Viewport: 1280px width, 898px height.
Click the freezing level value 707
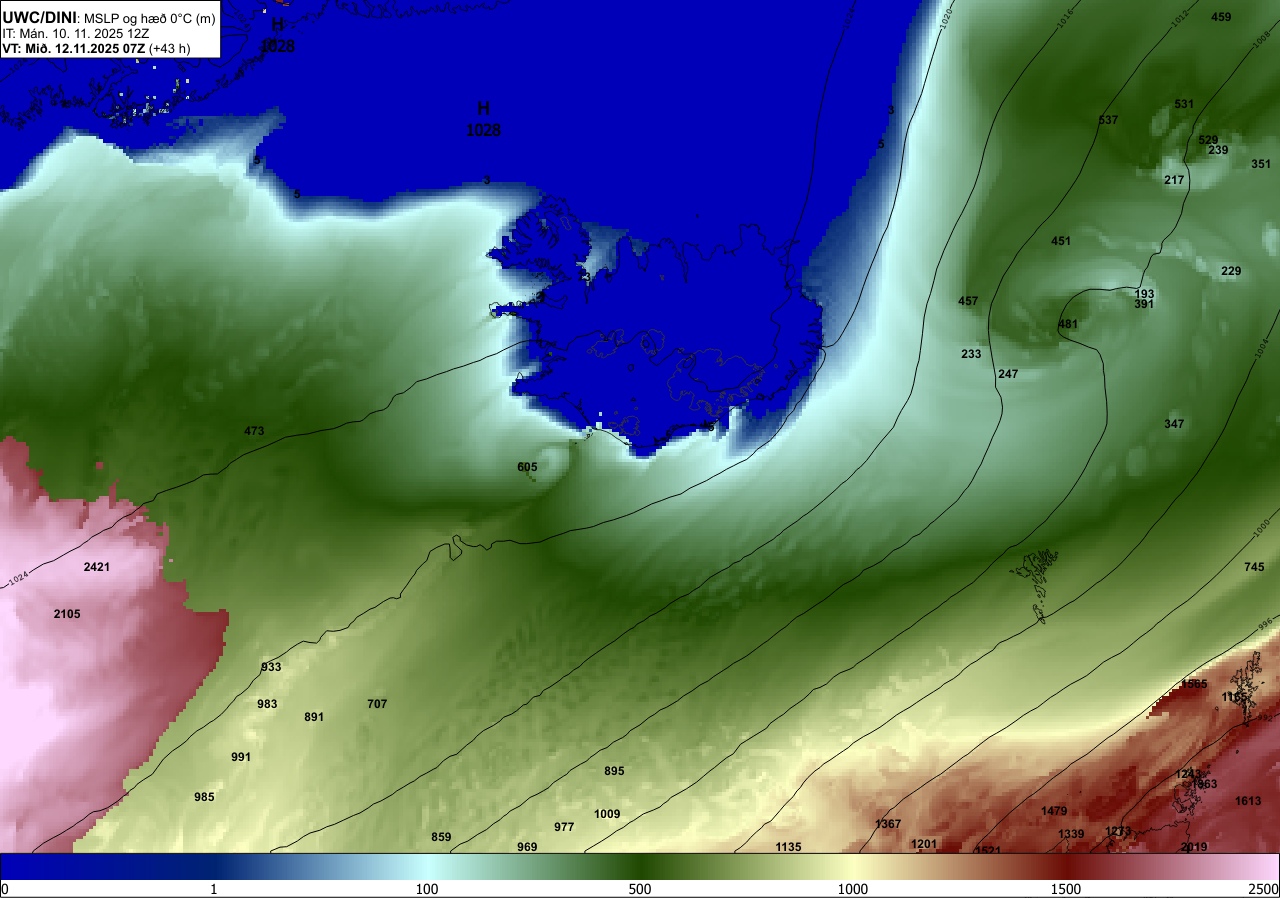coord(377,704)
